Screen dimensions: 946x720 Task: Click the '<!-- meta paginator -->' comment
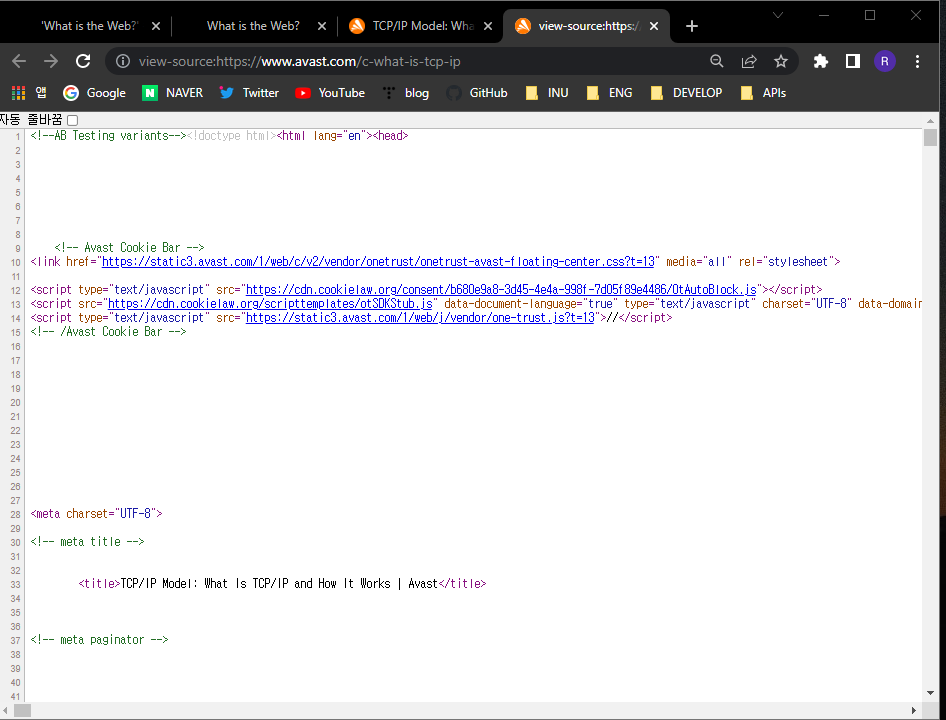(x=100, y=640)
